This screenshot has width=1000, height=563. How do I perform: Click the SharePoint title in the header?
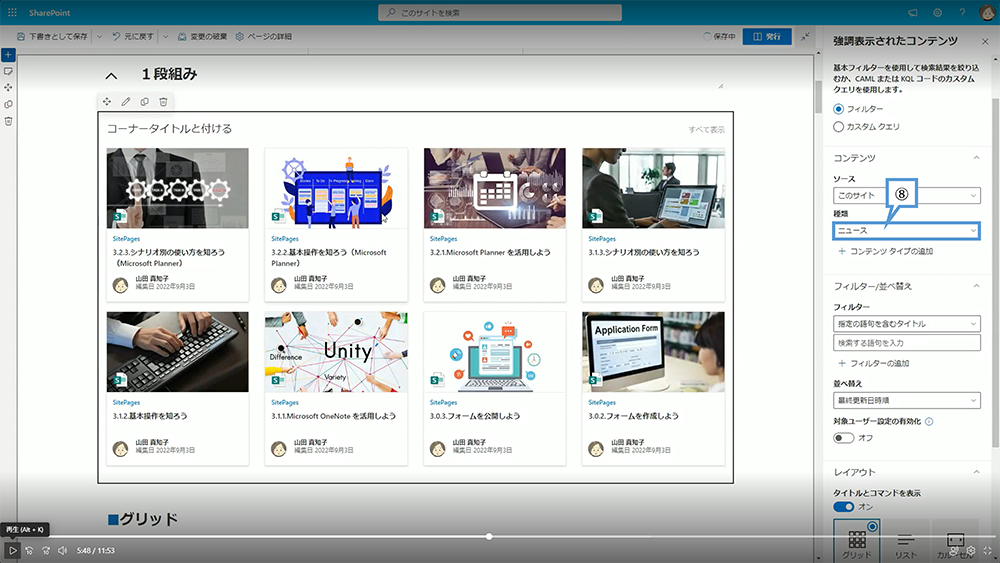[x=50, y=12]
